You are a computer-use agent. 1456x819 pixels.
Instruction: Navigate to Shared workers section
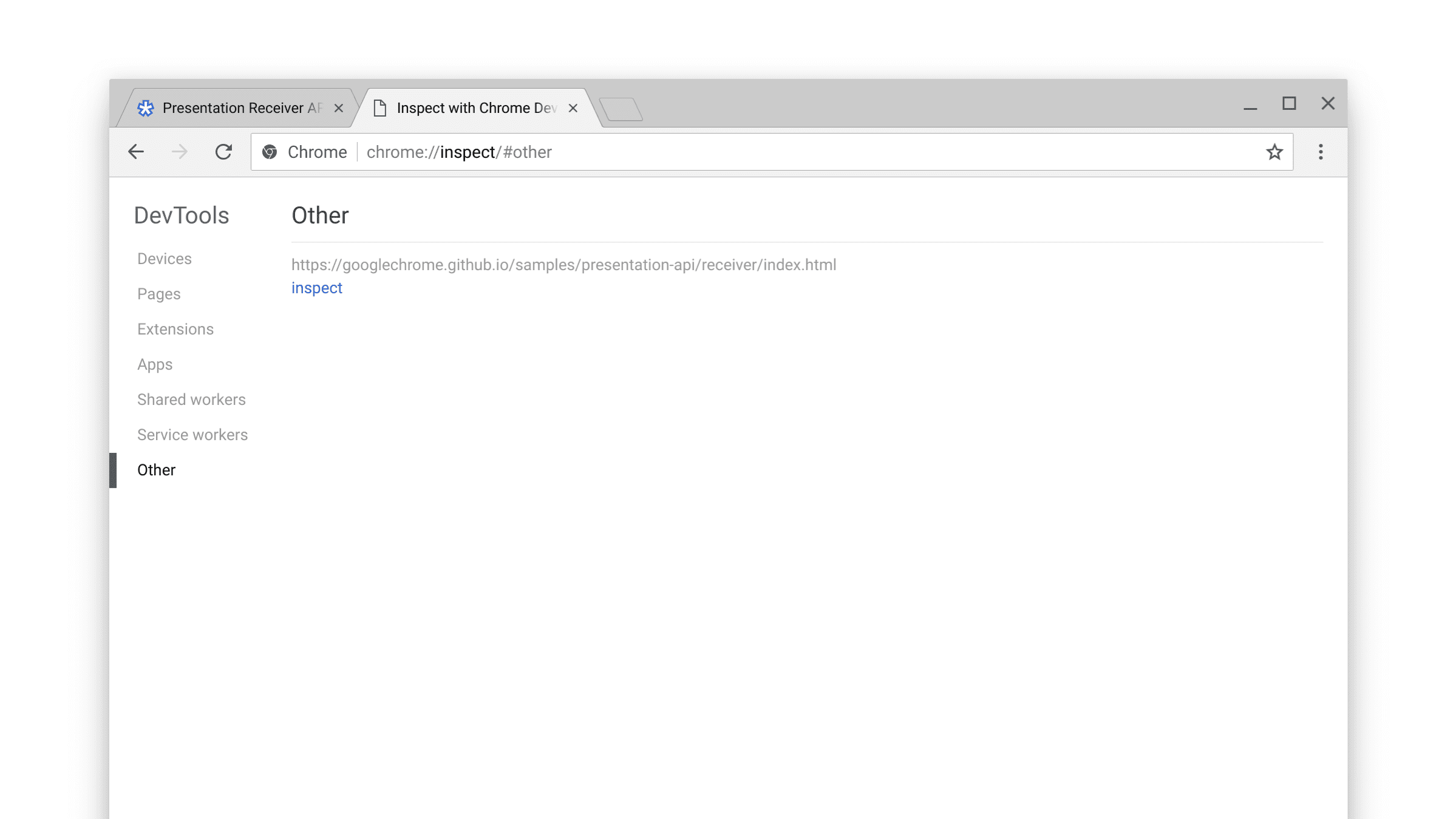[191, 399]
